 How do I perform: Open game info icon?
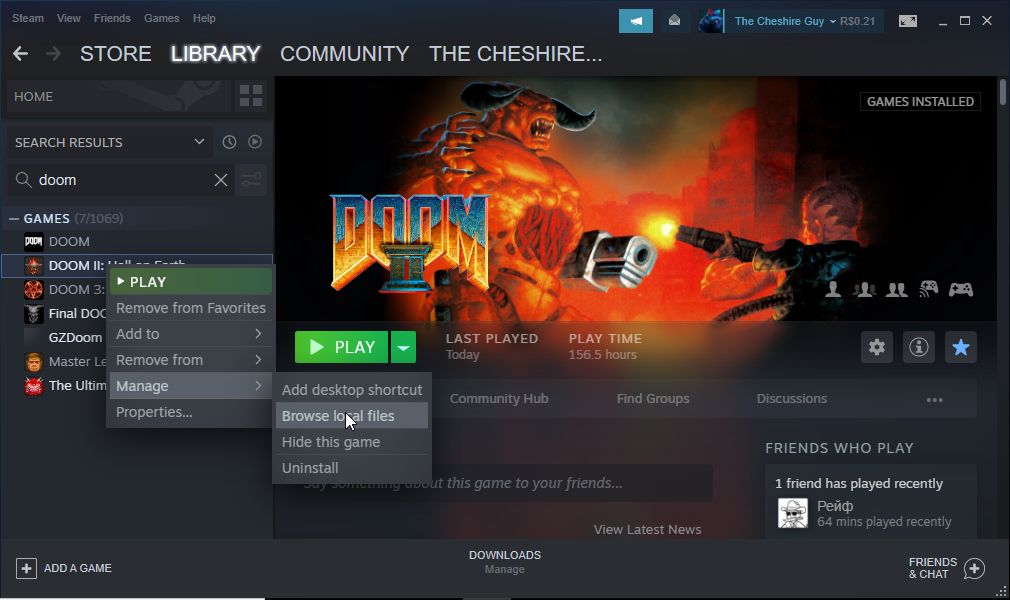click(x=919, y=347)
